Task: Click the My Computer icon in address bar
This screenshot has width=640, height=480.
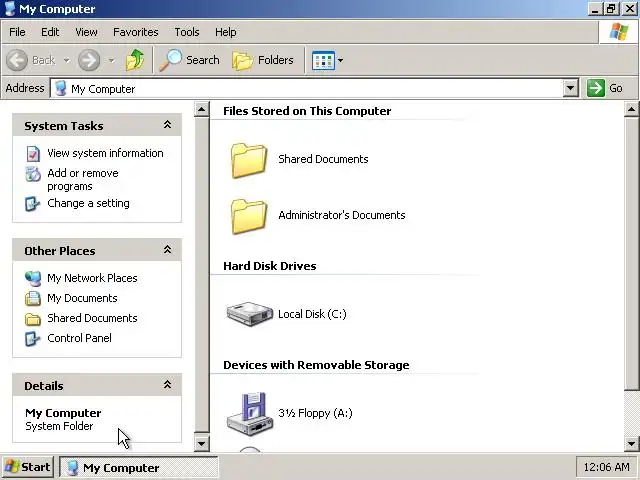Action: [60, 89]
